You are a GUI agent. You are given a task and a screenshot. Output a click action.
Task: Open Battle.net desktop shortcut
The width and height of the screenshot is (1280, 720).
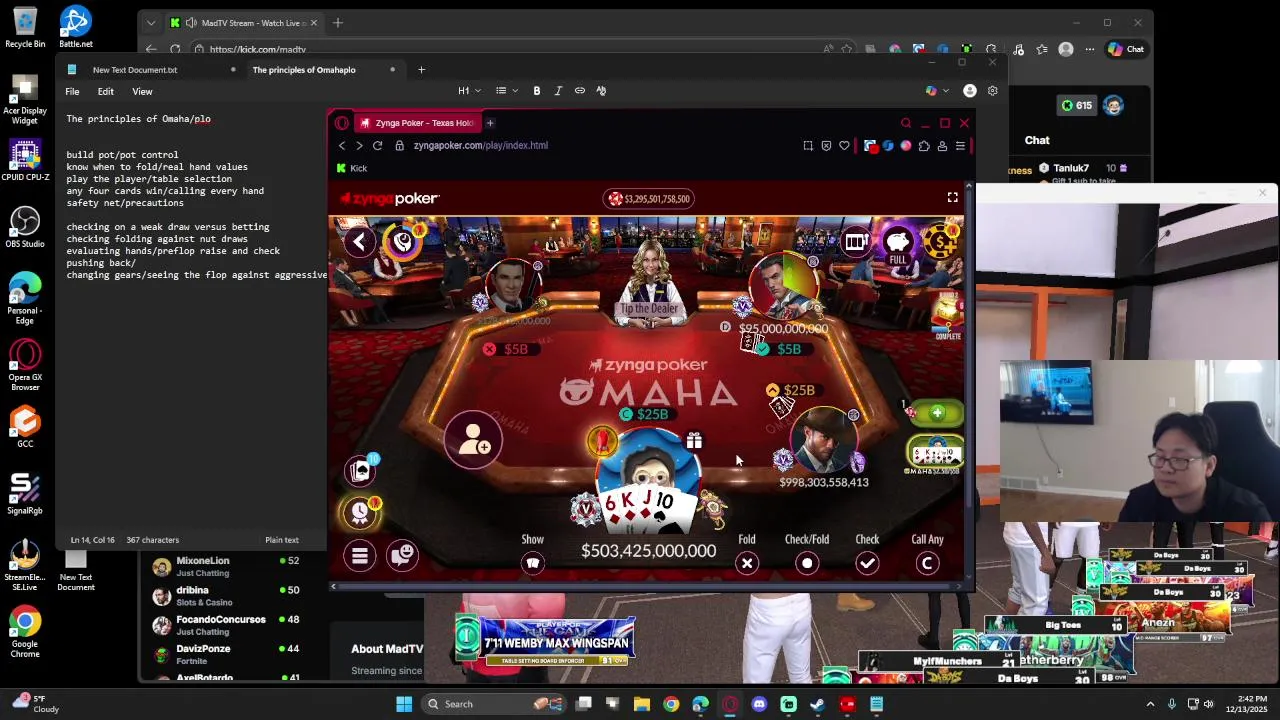tap(75, 27)
